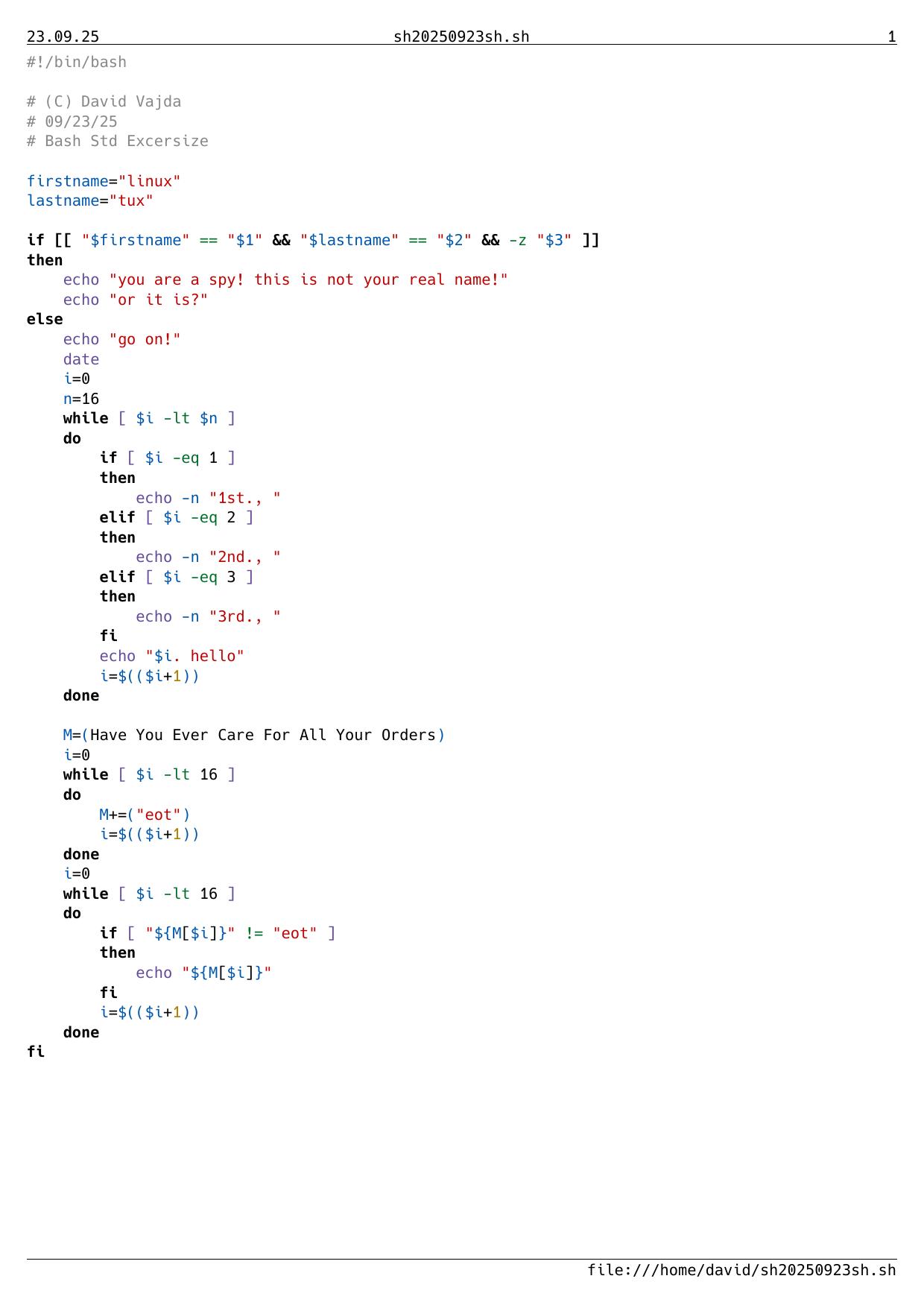
Task: Click the 23.09.25 date in header
Action: pos(63,37)
